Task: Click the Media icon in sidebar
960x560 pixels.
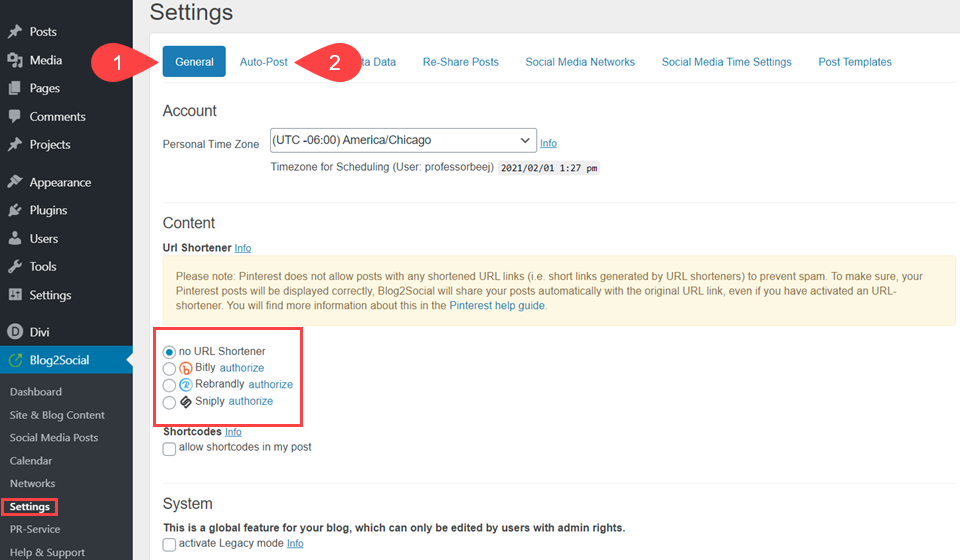Action: click(x=15, y=60)
